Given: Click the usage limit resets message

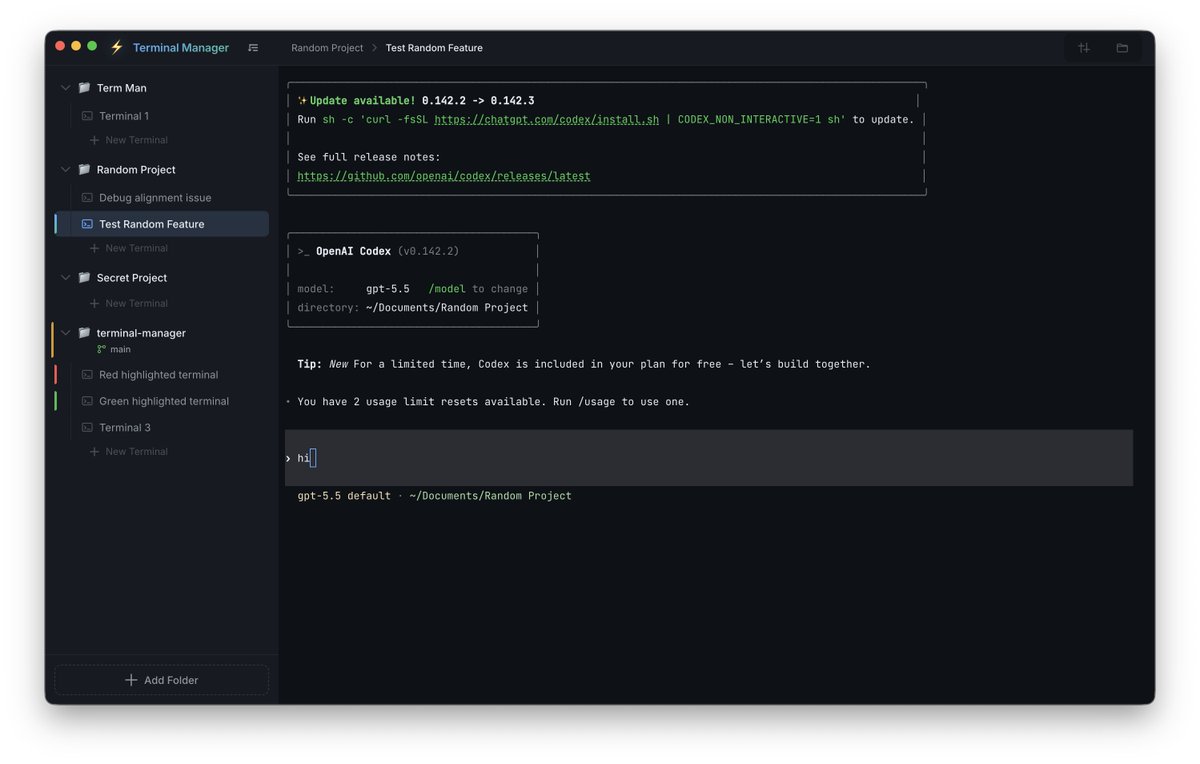Looking at the screenshot, I should coord(493,402).
